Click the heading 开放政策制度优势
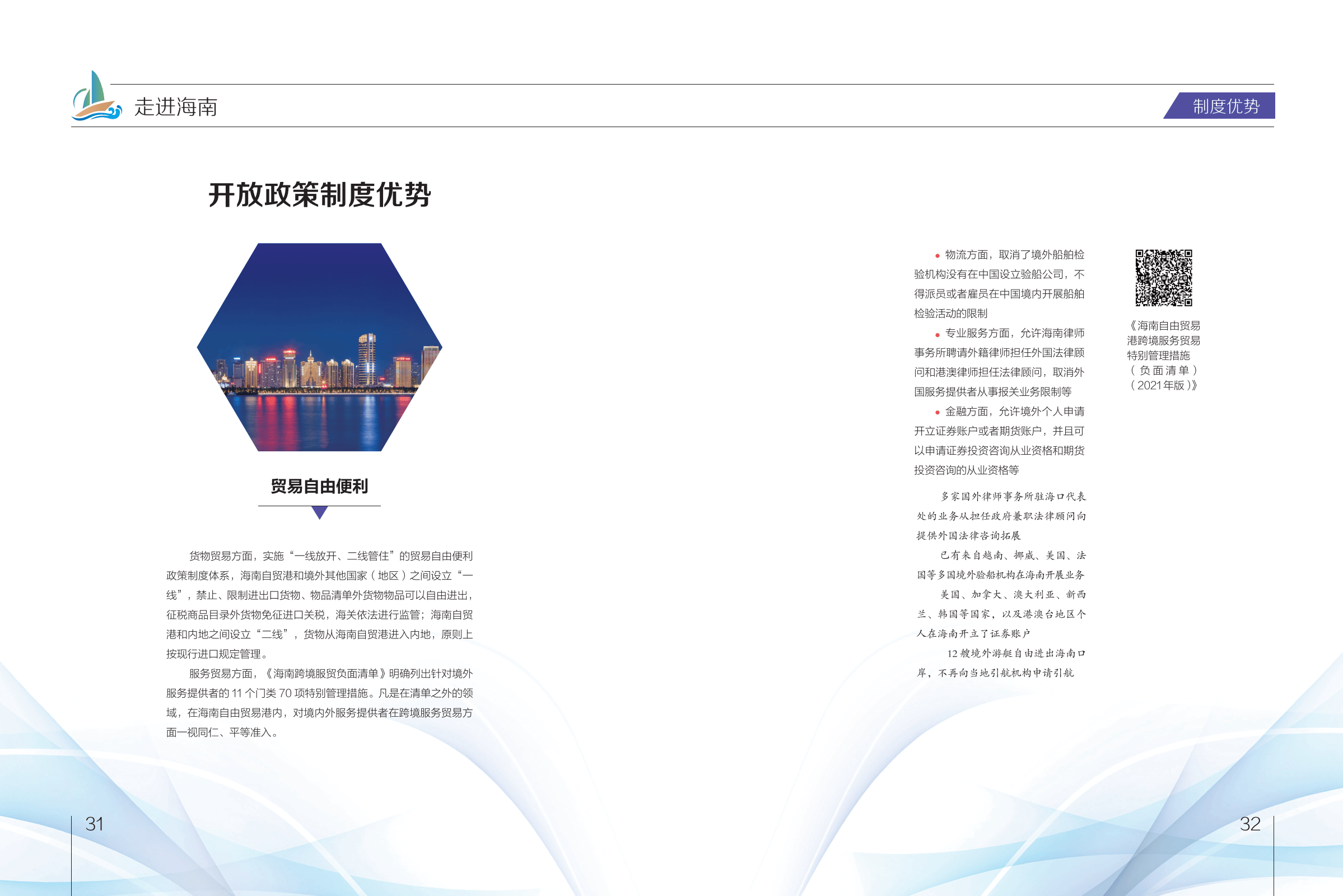The height and width of the screenshot is (896, 1343). click(x=319, y=195)
